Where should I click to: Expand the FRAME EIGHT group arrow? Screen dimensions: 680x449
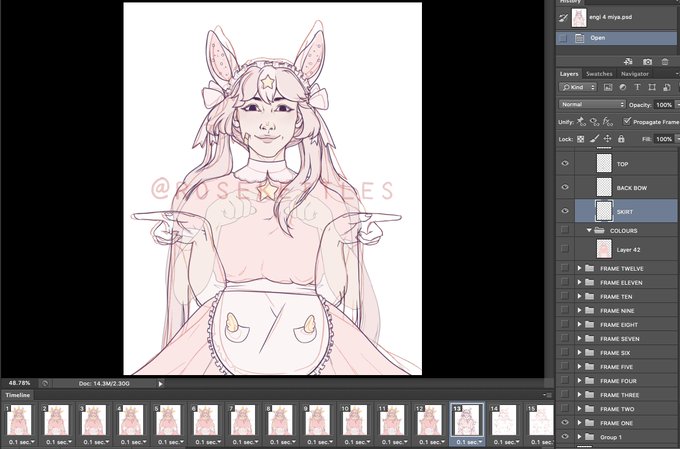point(579,324)
